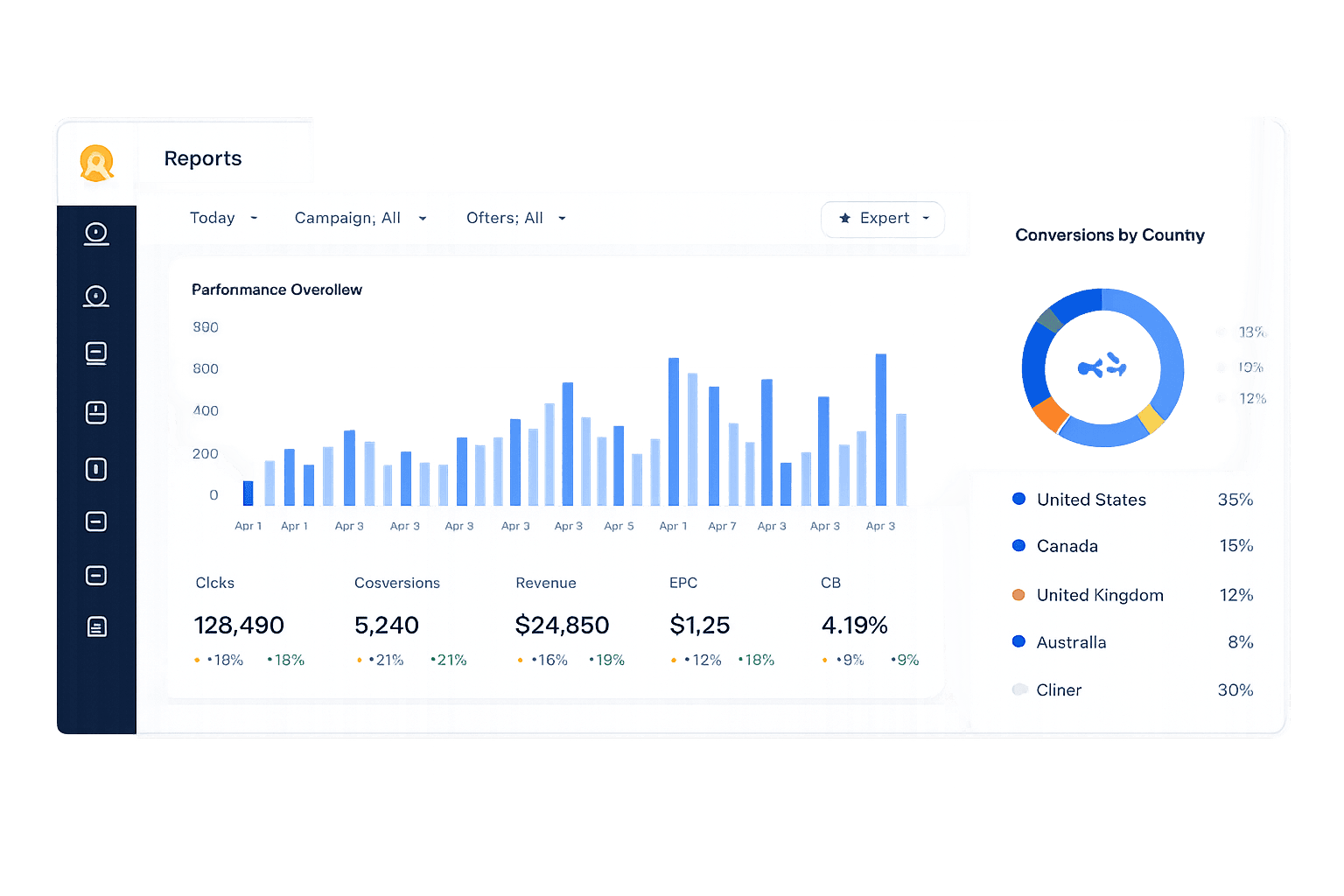
Task: Click Cliner legend label
Action: point(1059,689)
